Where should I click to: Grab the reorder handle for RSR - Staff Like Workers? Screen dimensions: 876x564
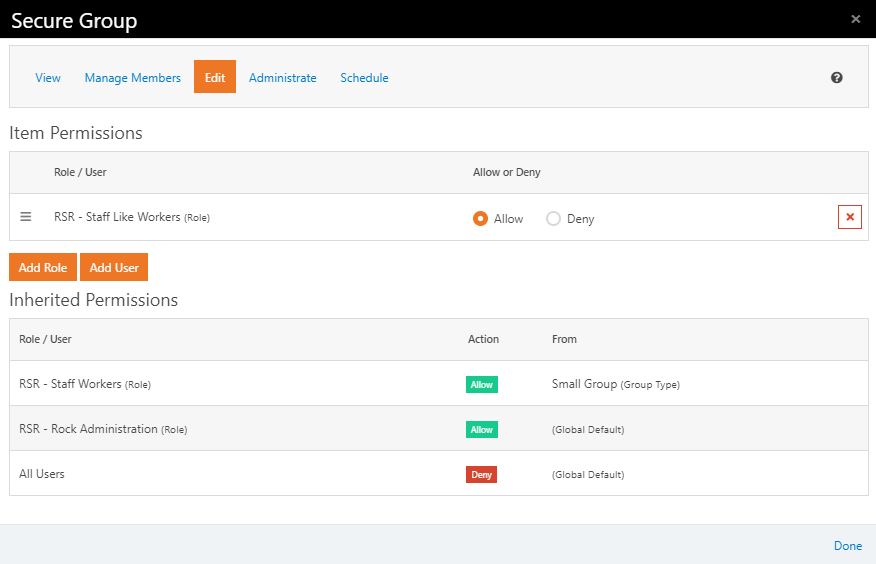click(26, 217)
